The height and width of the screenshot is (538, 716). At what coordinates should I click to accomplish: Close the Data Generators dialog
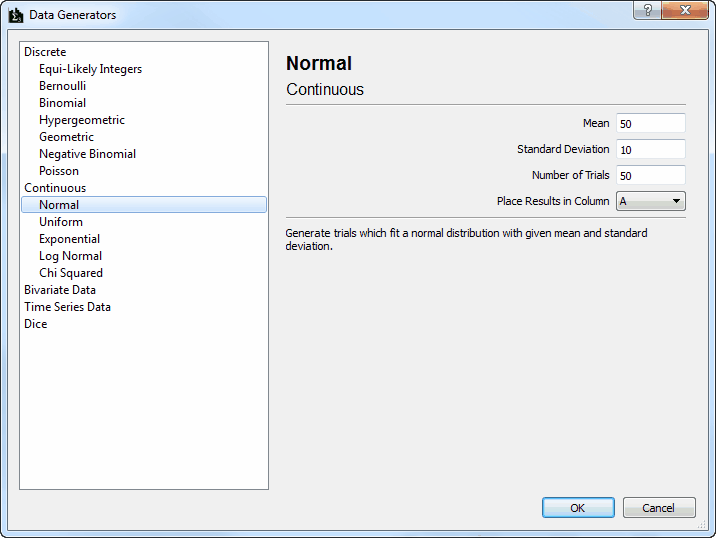pos(684,10)
